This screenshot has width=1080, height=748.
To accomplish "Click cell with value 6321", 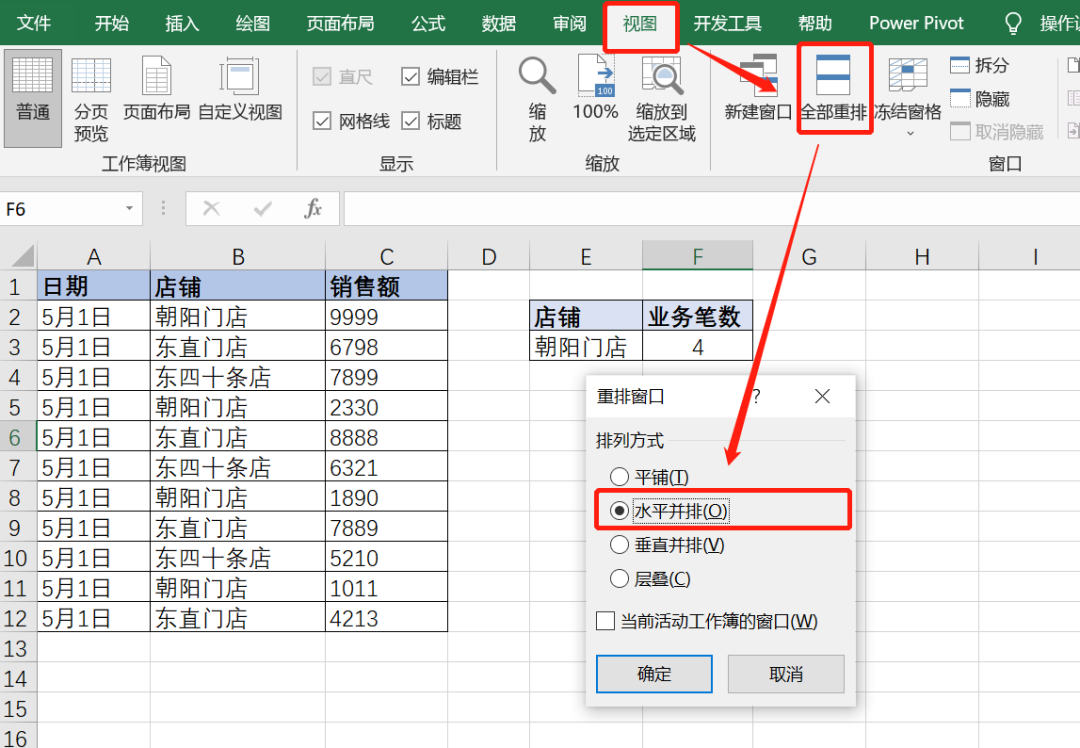I will pos(386,467).
